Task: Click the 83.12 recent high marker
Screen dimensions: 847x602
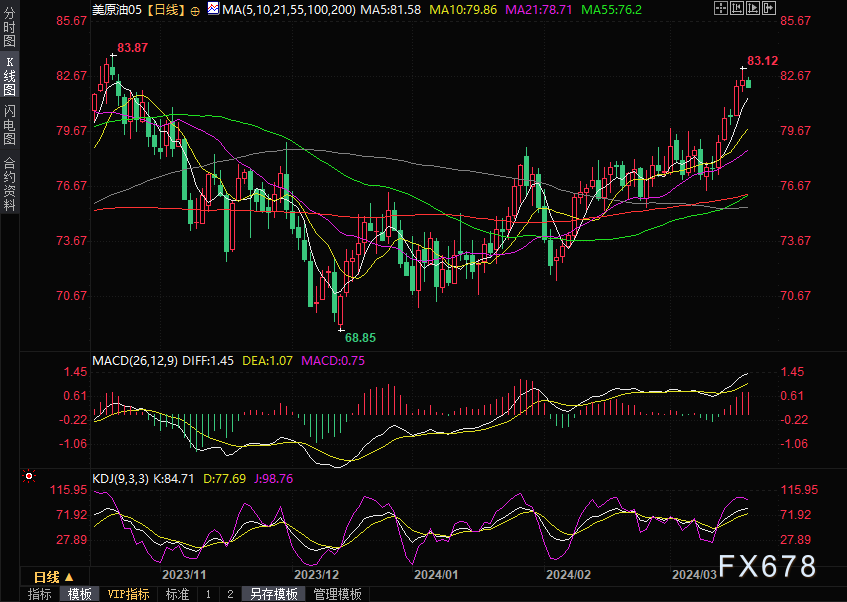Action: [763, 61]
